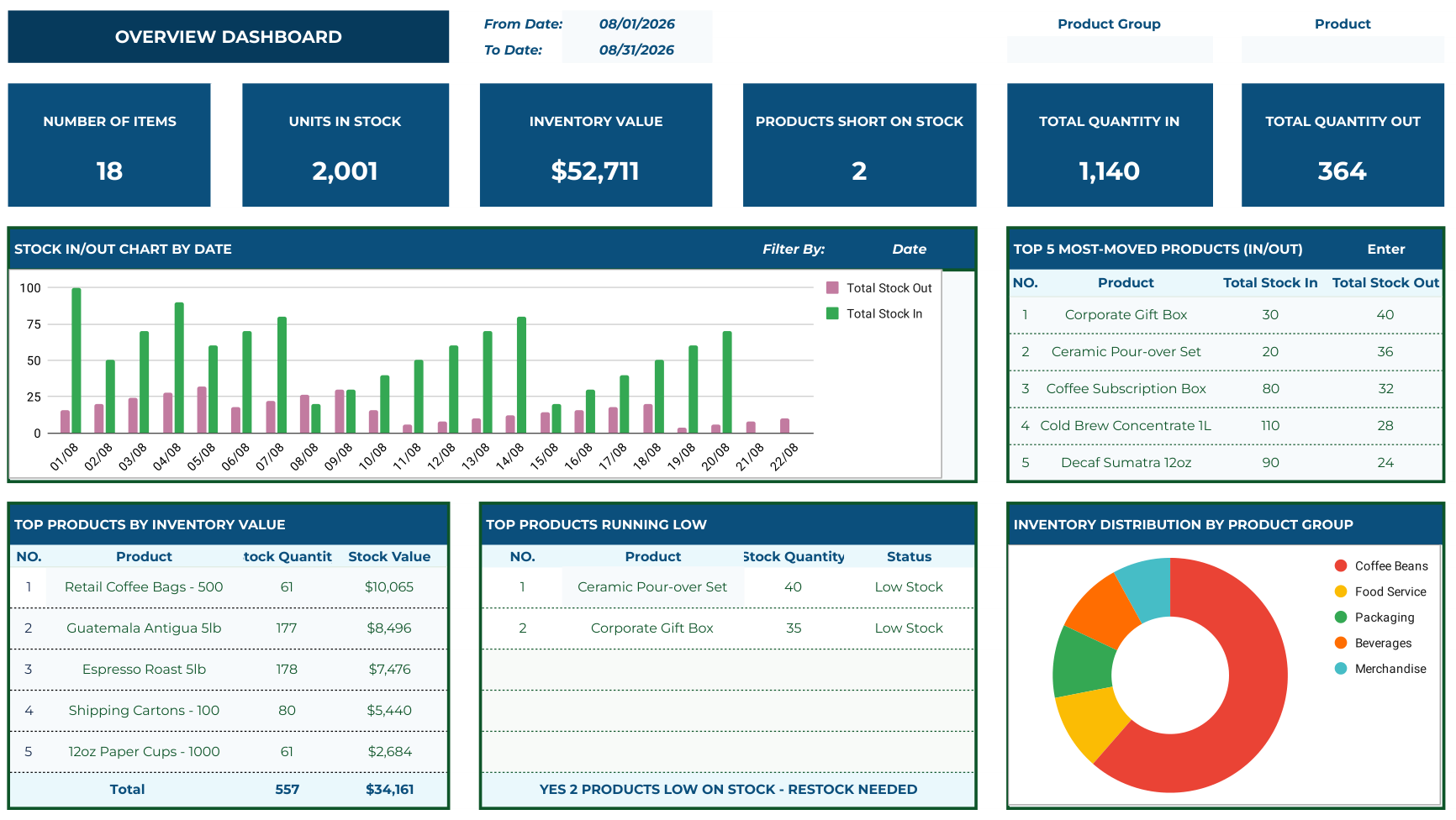Select the Shipping Cartons - 100 row
Screen dimensions: 1456x820
click(x=229, y=711)
